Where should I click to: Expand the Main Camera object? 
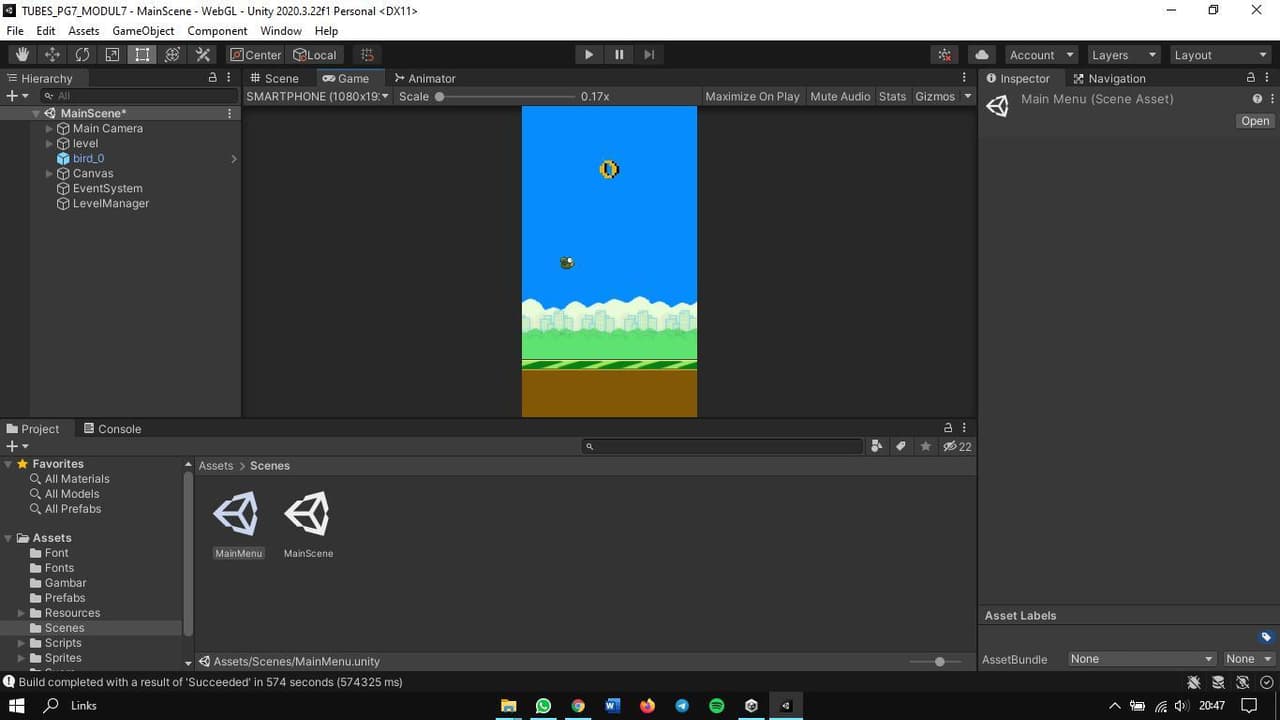pos(50,128)
